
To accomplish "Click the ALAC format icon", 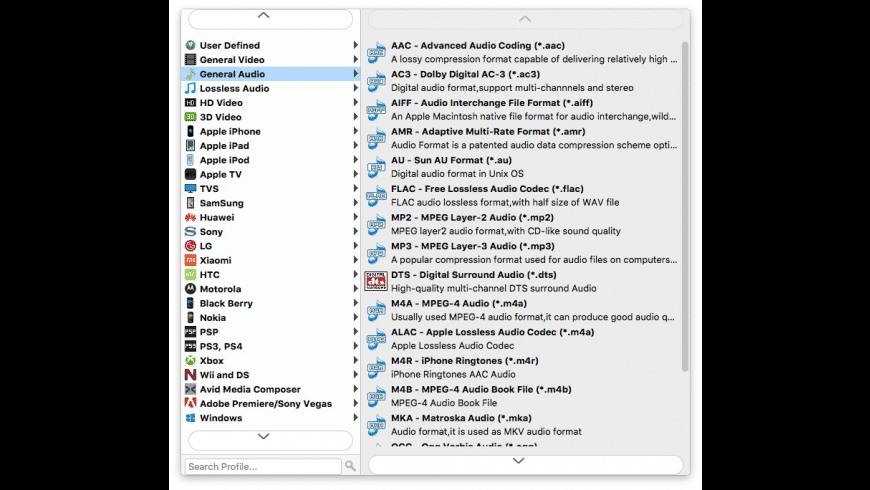I will (x=376, y=339).
